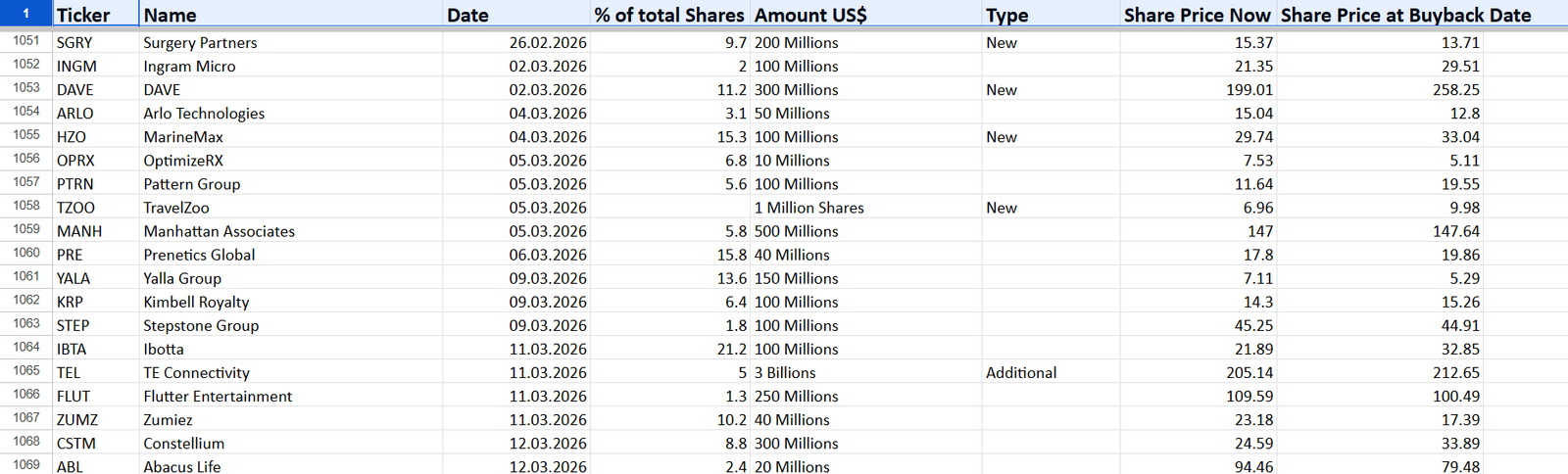Click the '3 Billions' amount cell
Viewport: 1568px width, 474px height.
tap(866, 372)
